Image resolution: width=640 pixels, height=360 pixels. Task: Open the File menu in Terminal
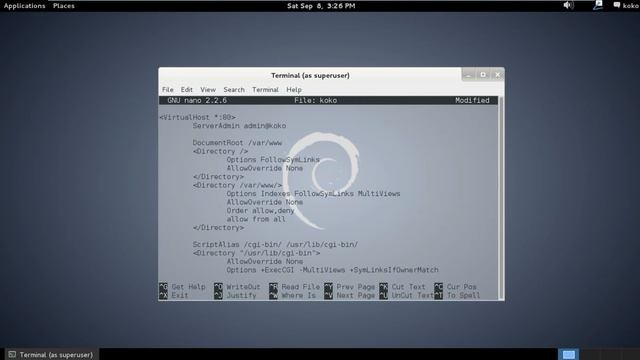(x=167, y=90)
